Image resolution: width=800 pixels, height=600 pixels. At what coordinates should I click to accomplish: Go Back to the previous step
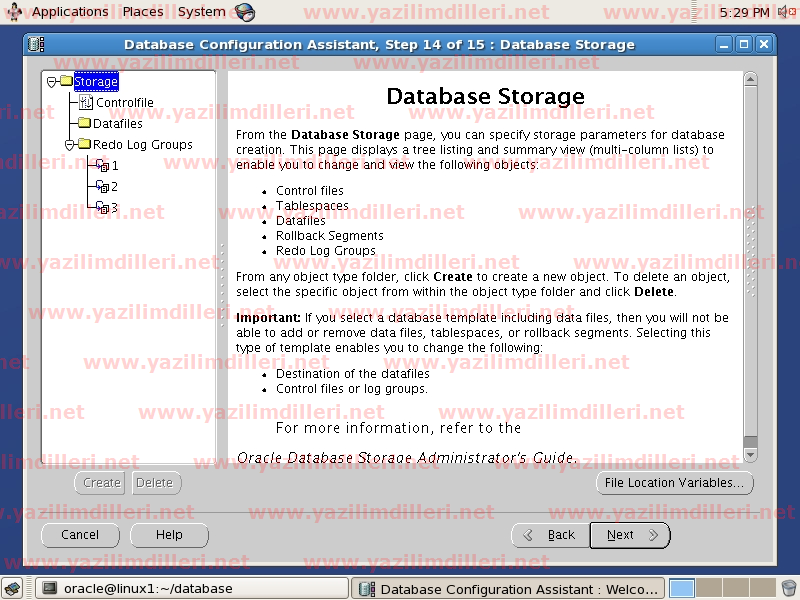coord(550,535)
